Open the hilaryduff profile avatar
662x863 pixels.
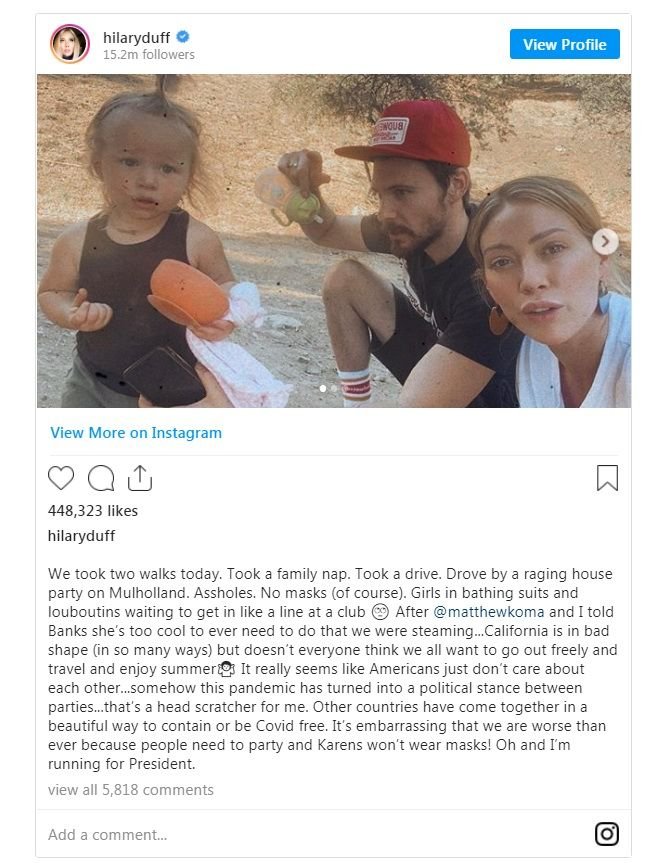click(x=71, y=44)
